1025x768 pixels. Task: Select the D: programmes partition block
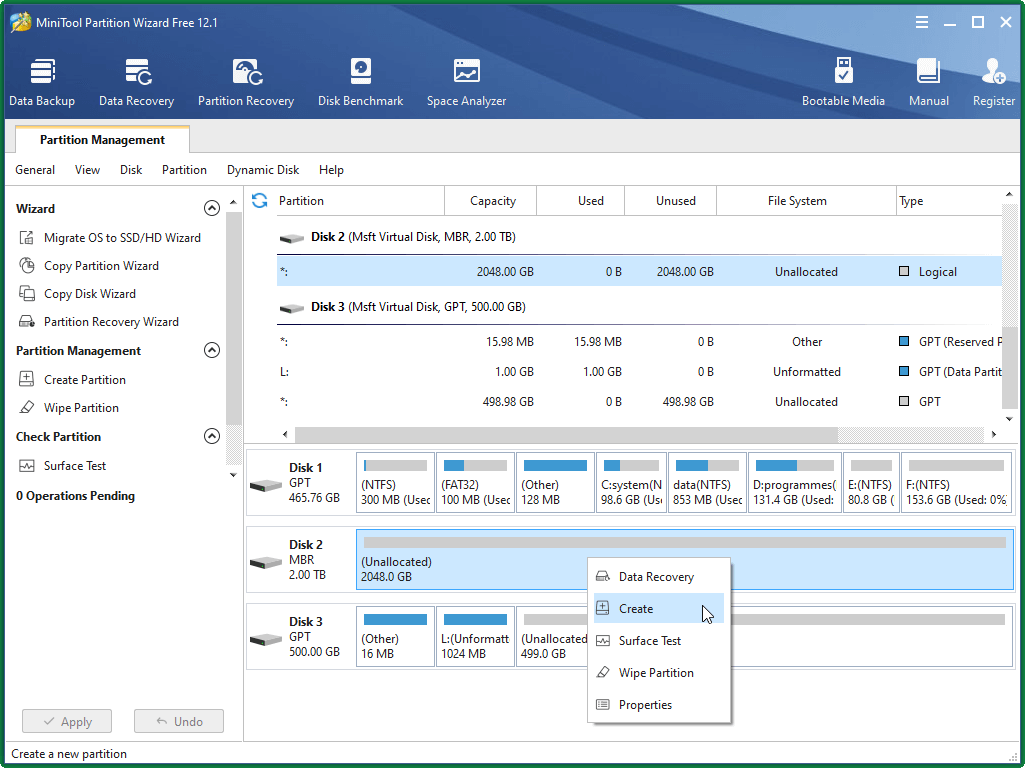pyautogui.click(x=794, y=482)
